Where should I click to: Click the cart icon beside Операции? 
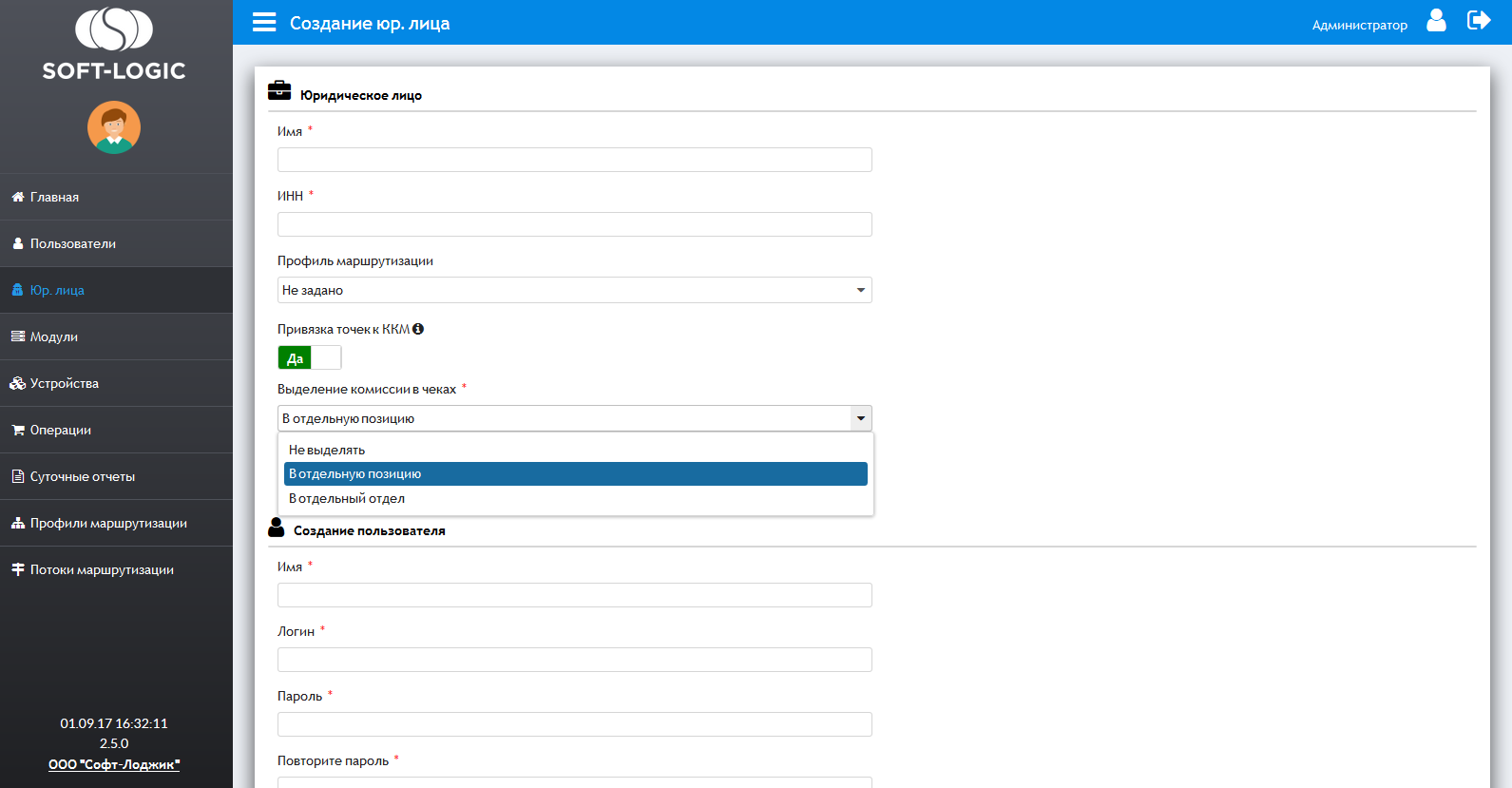(18, 430)
